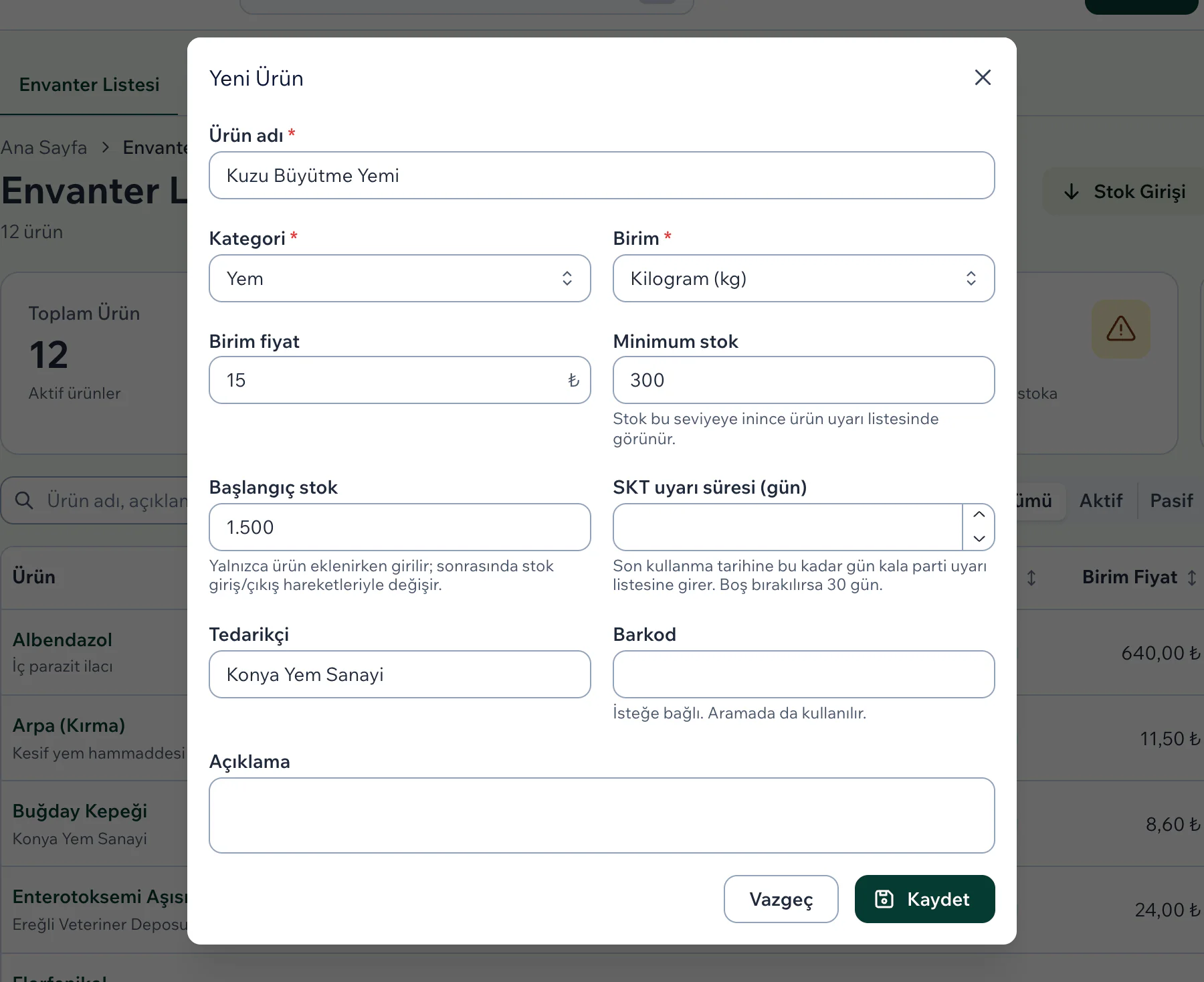Open the Albendazol product row

point(62,640)
